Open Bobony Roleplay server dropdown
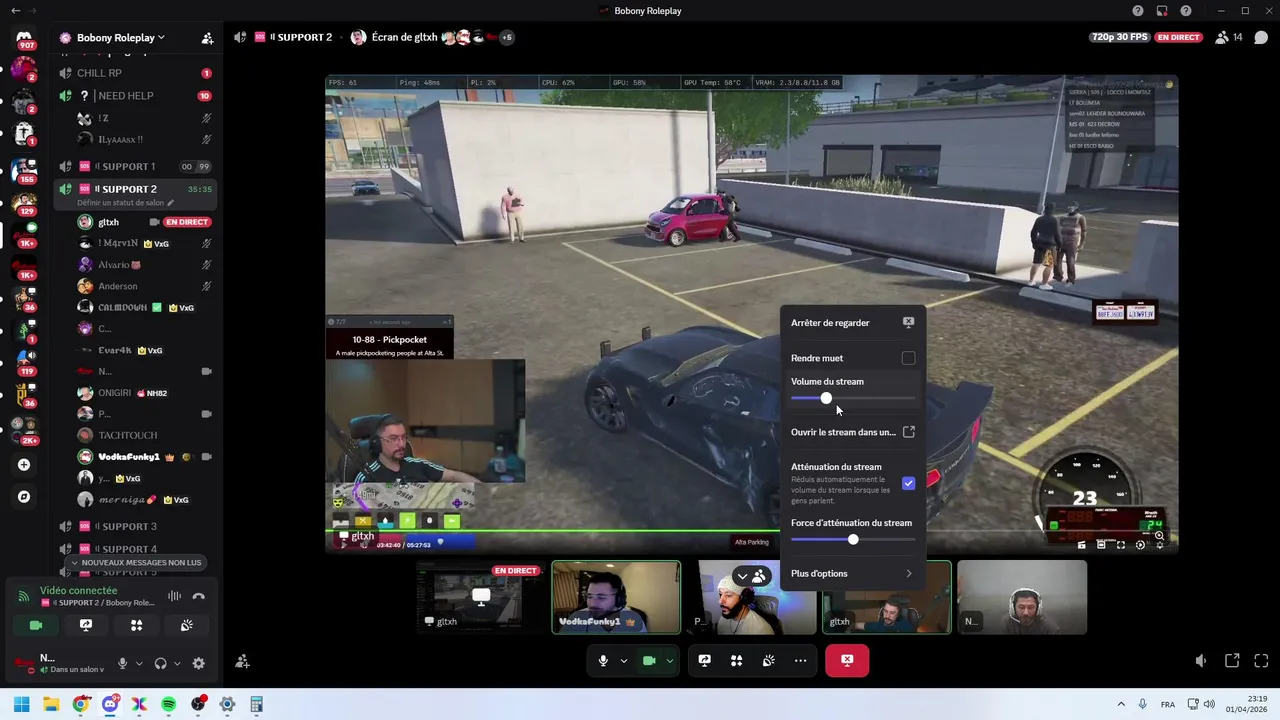The image size is (1280, 720). (x=122, y=38)
